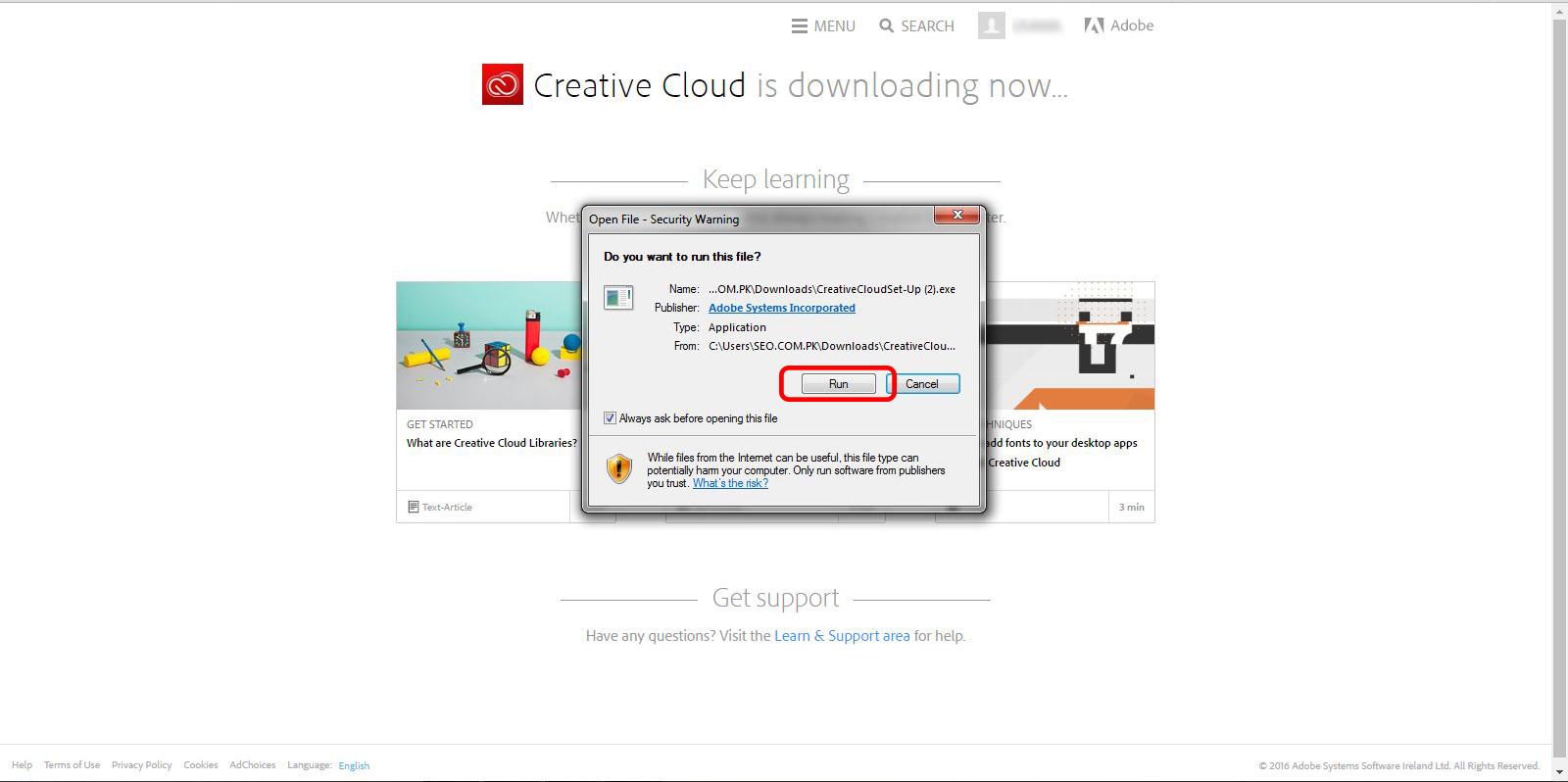Click the Type Application value in dialog
Viewport: 1568px width, 782px height.
737,327
